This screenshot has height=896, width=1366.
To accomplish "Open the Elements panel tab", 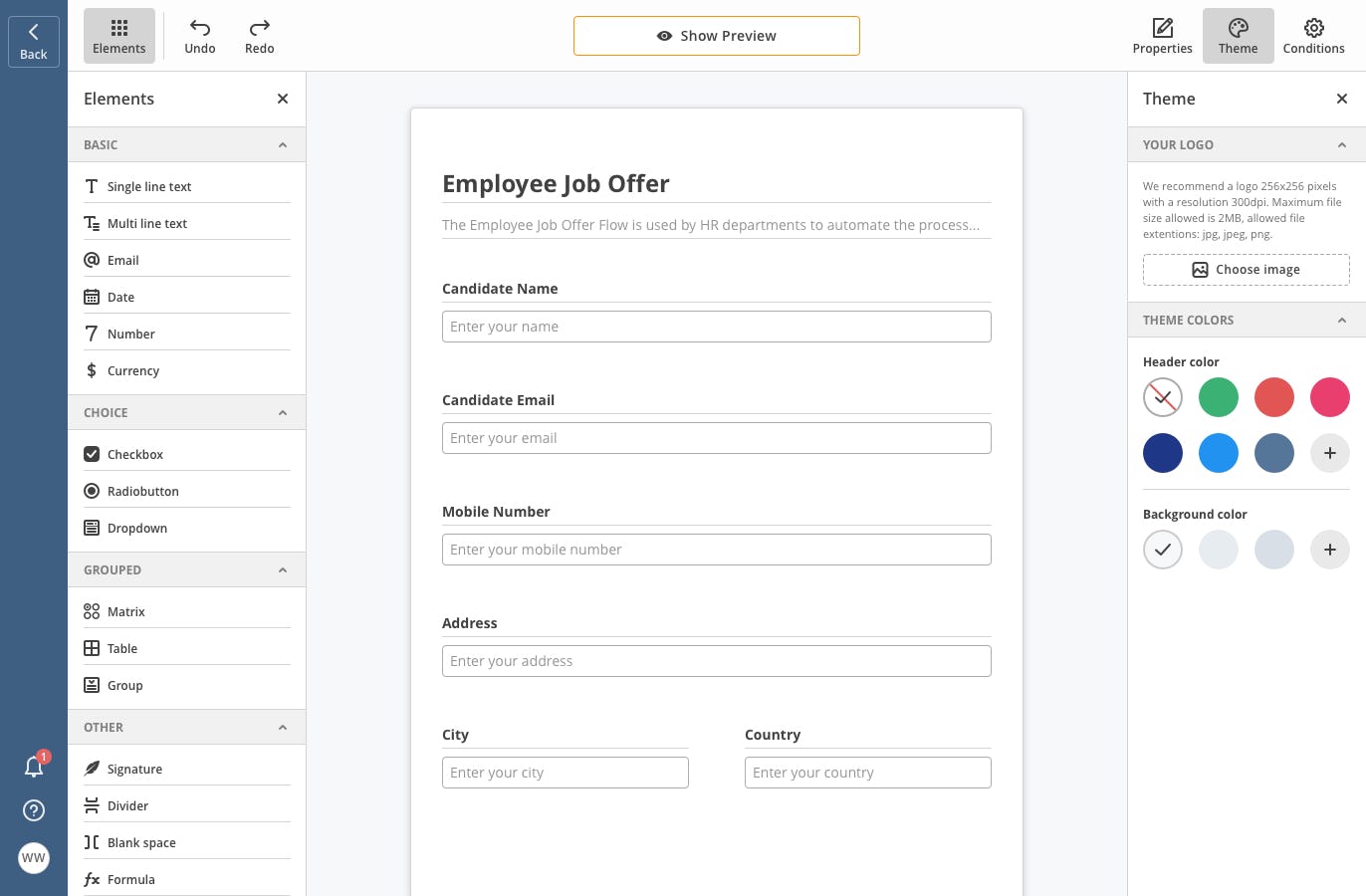I will tap(119, 36).
